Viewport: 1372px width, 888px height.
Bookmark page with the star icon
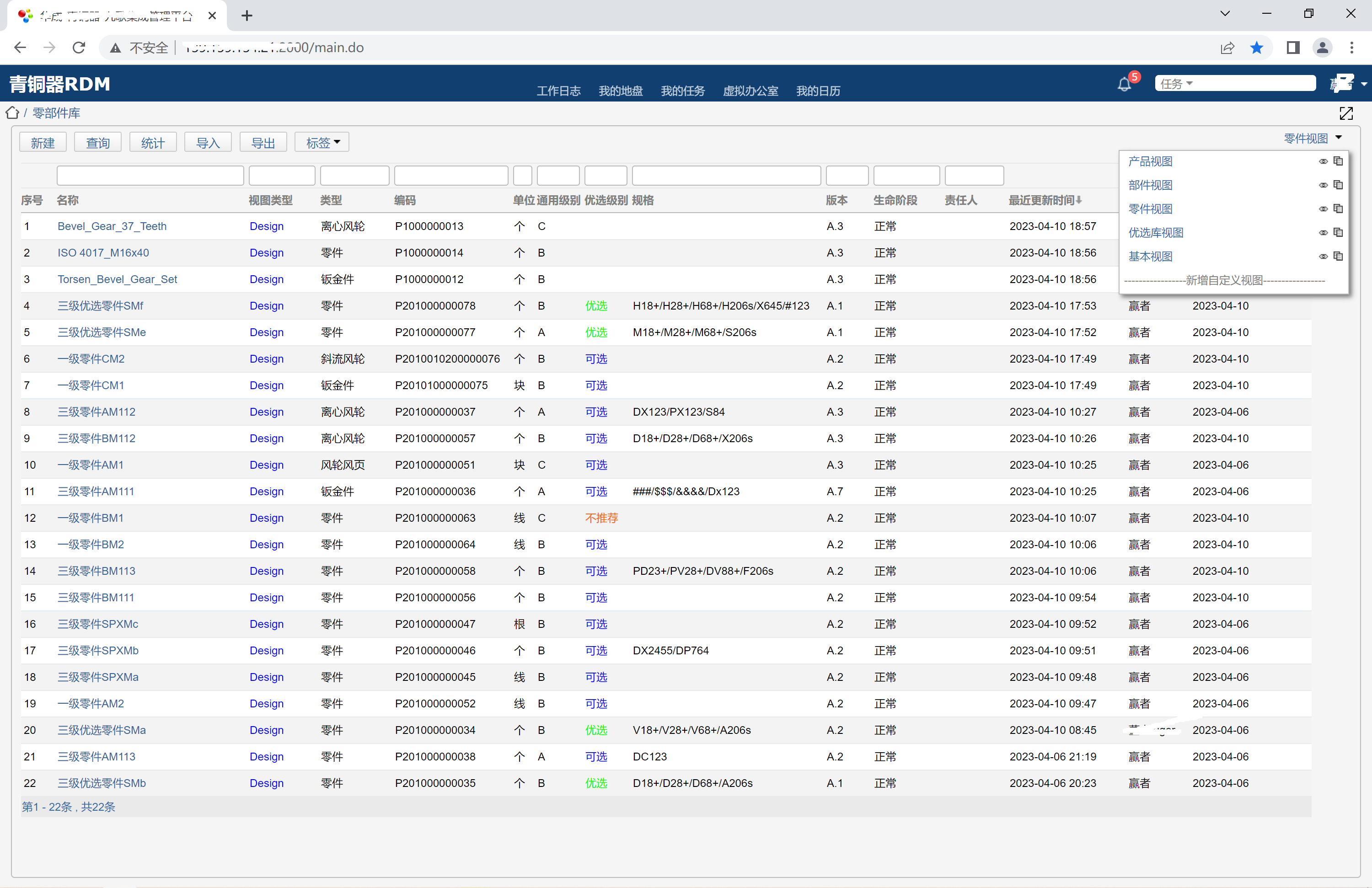click(1257, 48)
